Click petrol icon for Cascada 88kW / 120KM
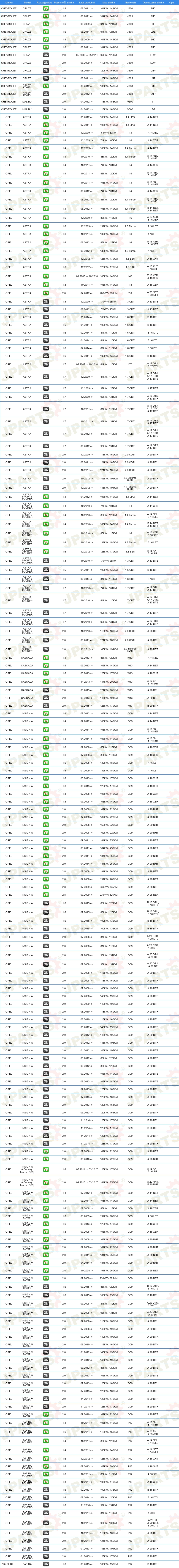The image size is (179, 1568). click(46, 657)
